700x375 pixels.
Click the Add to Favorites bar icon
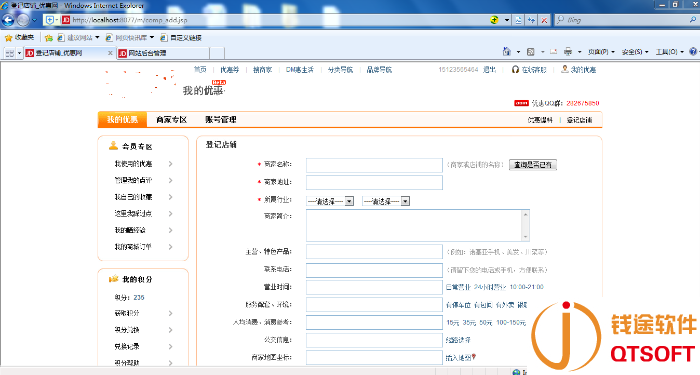[x=49, y=38]
